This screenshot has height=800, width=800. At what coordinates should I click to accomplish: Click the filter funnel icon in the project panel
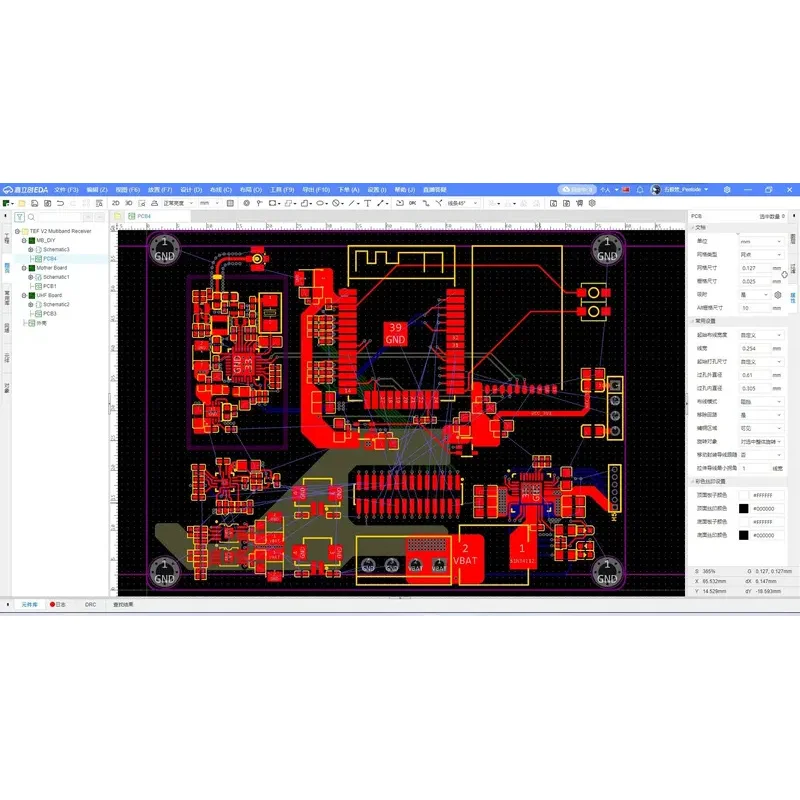pos(19,217)
